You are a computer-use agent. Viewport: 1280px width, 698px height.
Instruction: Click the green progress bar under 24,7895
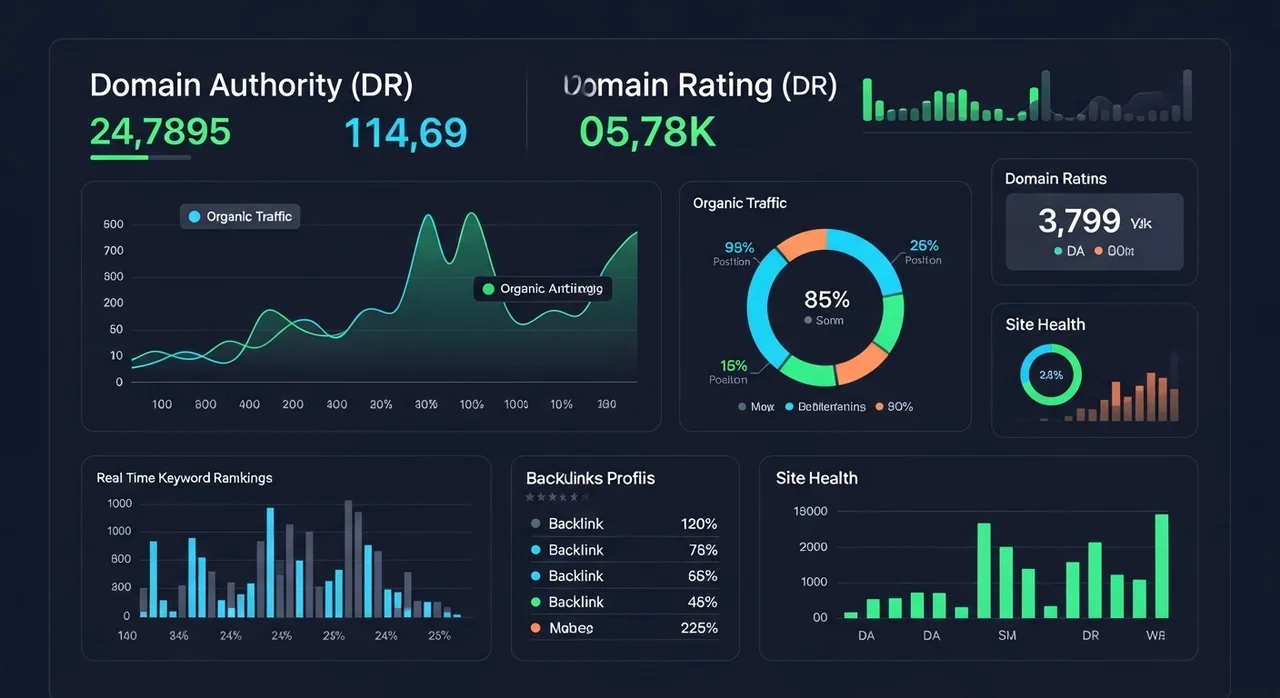tap(119, 157)
